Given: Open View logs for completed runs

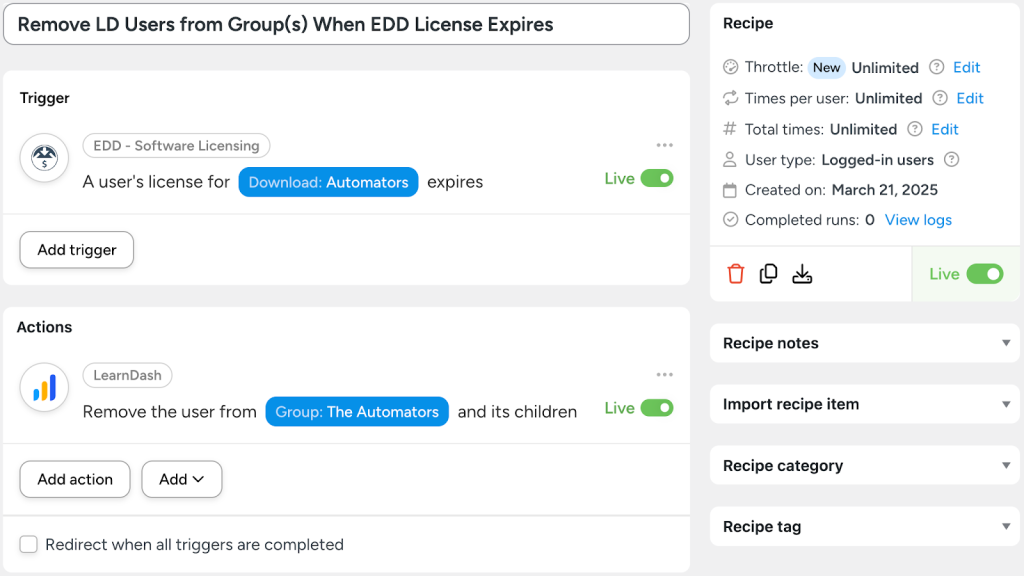Looking at the screenshot, I should click(x=918, y=219).
